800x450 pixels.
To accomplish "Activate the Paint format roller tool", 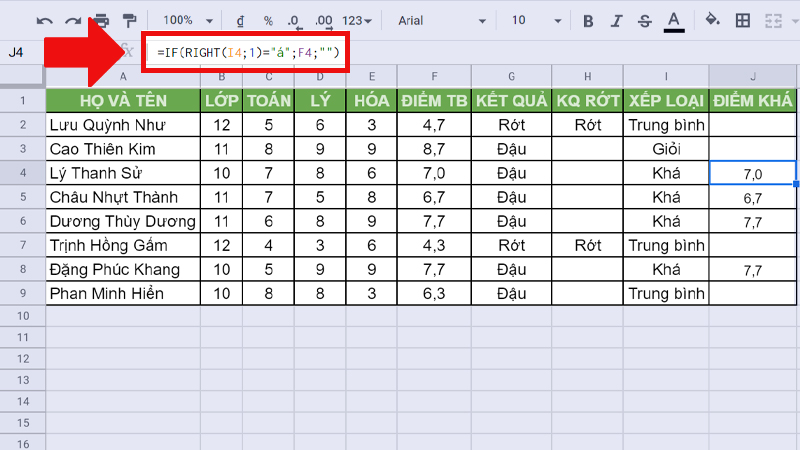I will [x=129, y=20].
